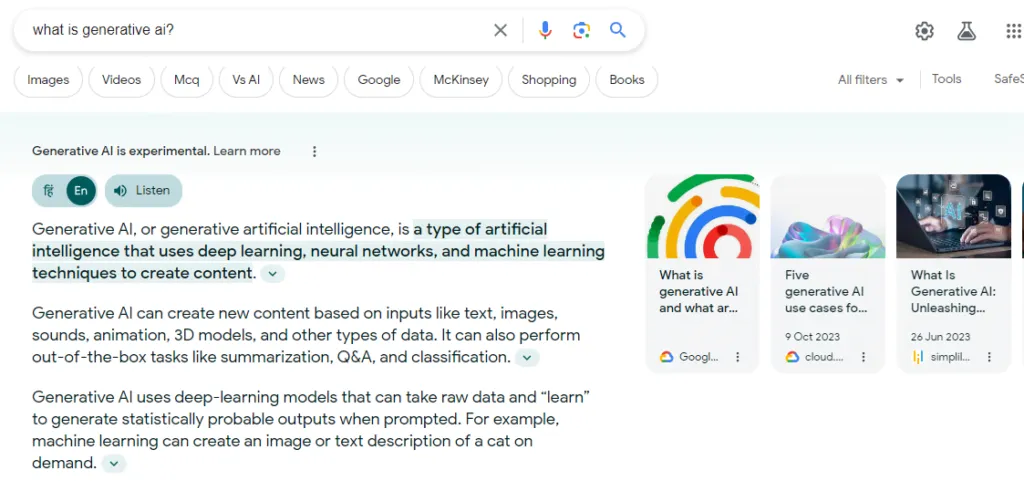Screen dimensions: 1024x481
Task: Open Google Lens image search icon
Action: coord(581,30)
